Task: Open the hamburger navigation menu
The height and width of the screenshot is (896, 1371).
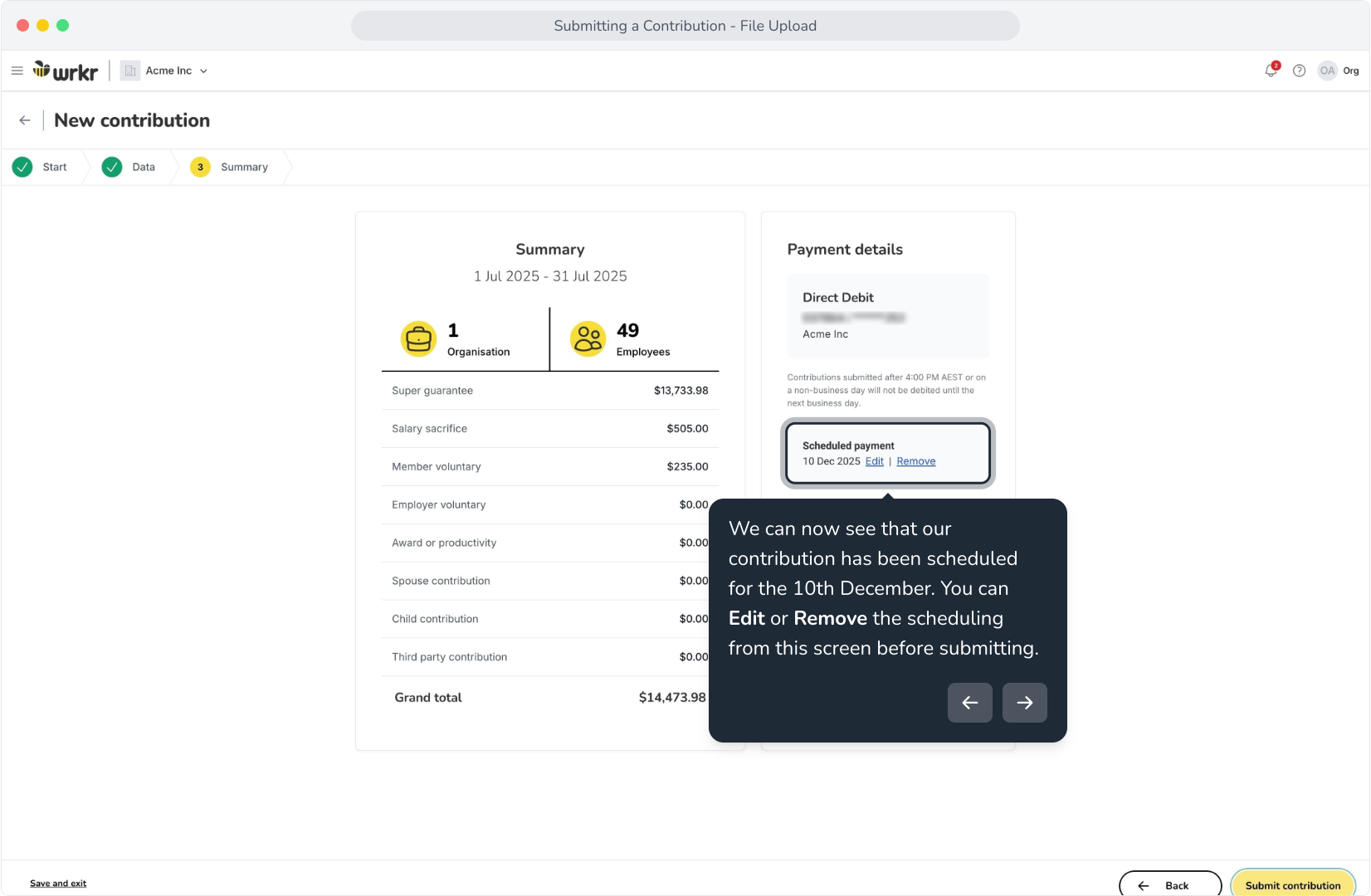Action: tap(17, 71)
